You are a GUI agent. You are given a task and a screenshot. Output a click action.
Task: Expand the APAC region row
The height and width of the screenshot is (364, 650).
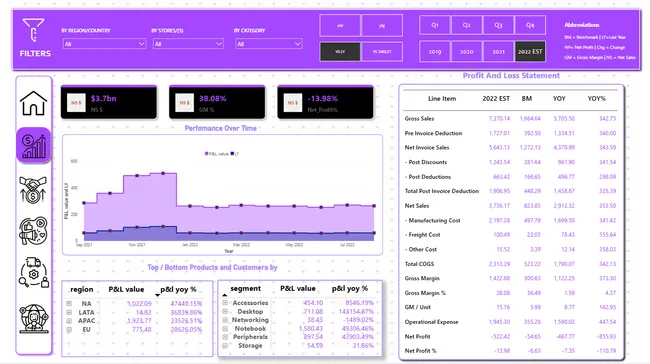pos(69,321)
